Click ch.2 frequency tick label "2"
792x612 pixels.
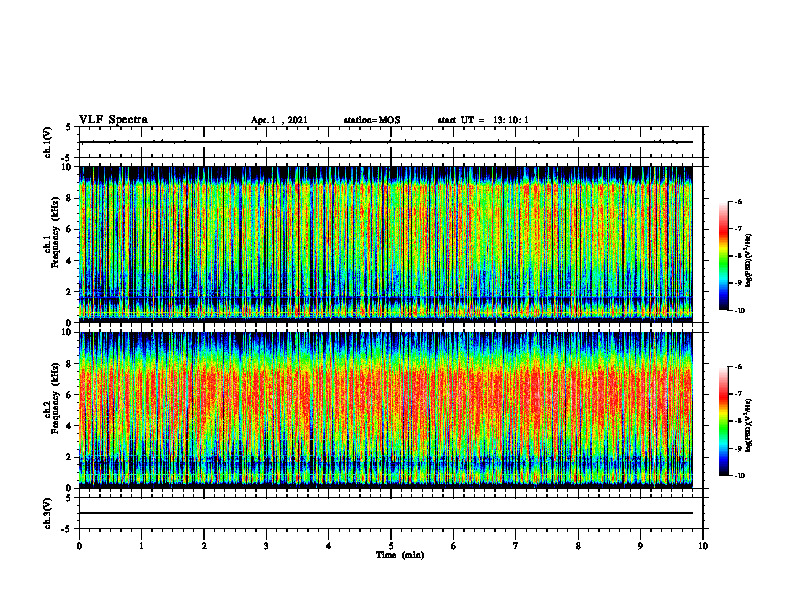coord(69,457)
